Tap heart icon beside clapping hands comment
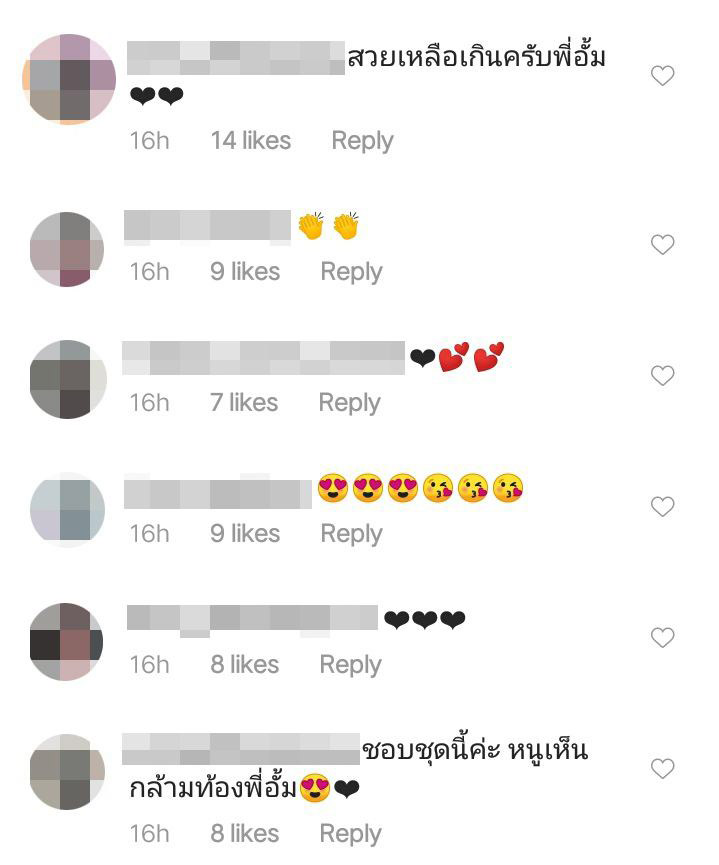Screen dimensions: 719x865 point(662,244)
